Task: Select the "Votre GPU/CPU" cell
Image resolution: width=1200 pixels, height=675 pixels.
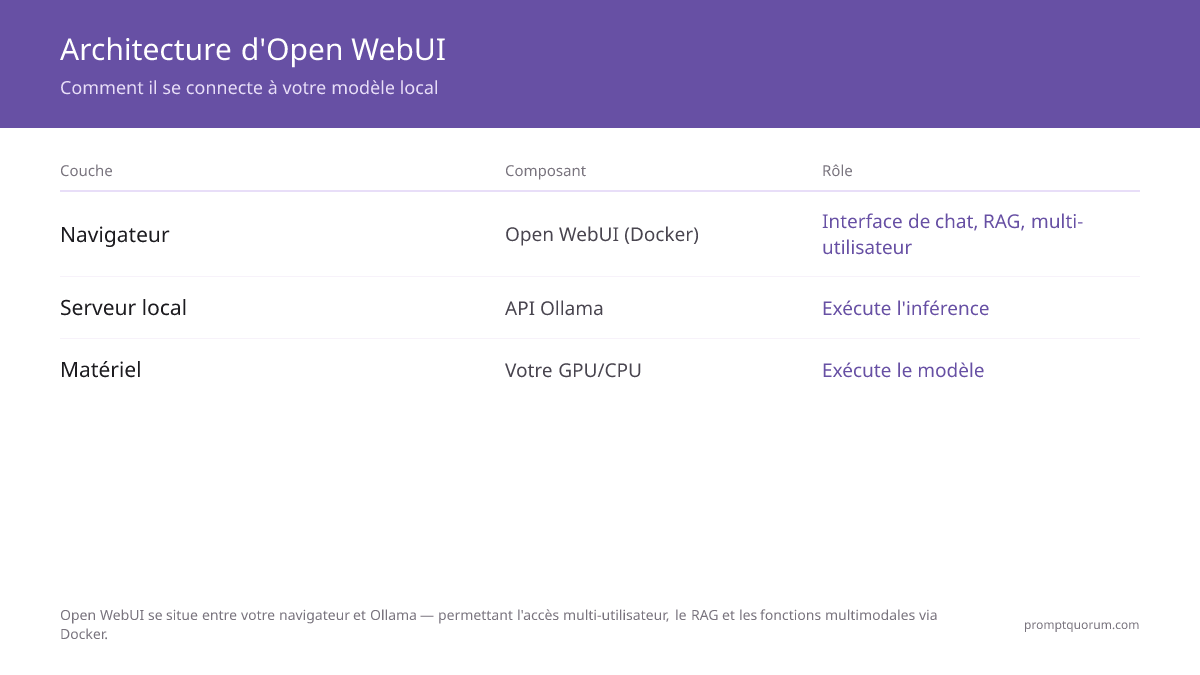Action: pos(573,370)
